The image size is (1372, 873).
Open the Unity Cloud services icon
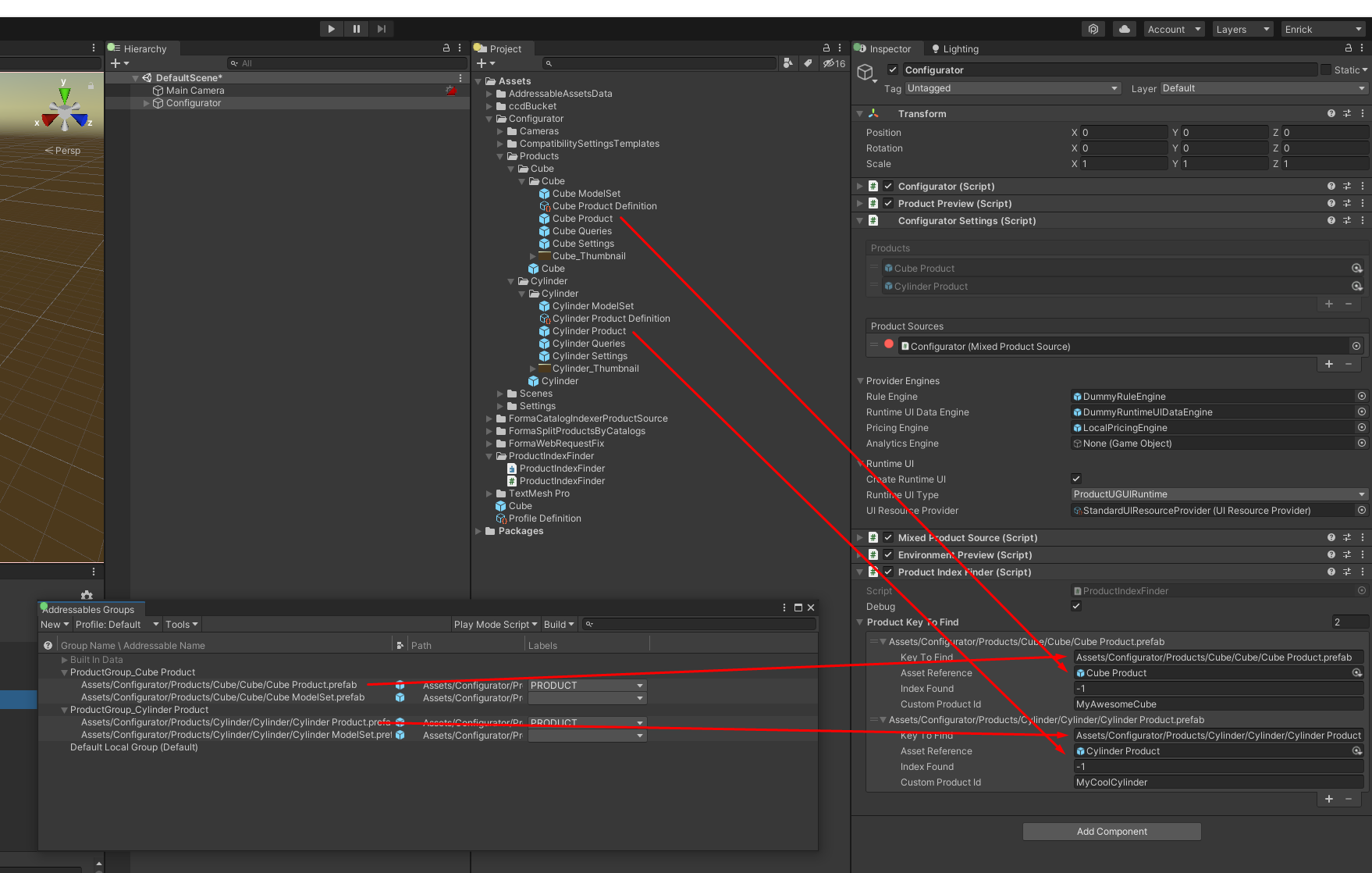click(x=1124, y=28)
